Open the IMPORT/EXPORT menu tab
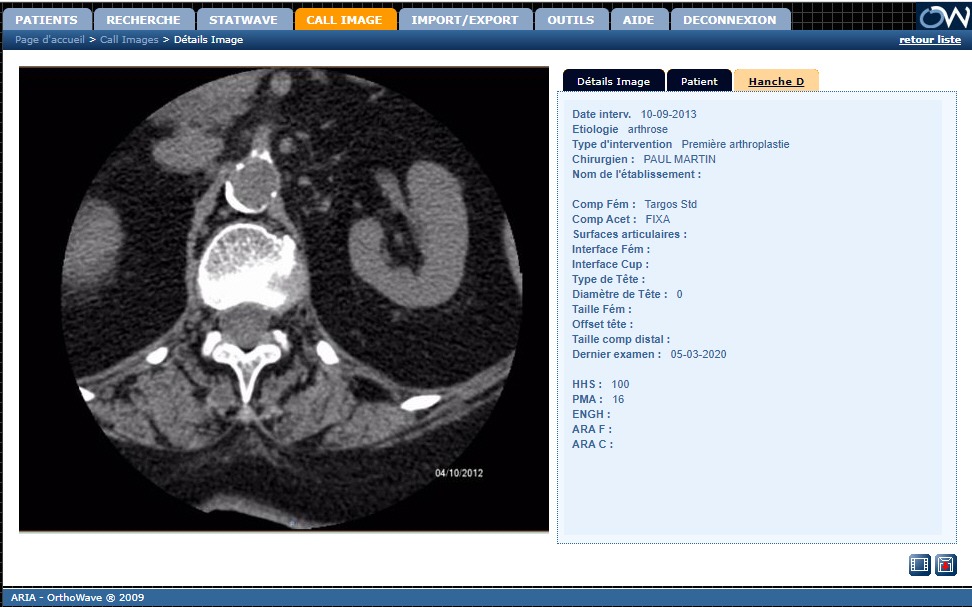The image size is (972, 607). click(465, 20)
